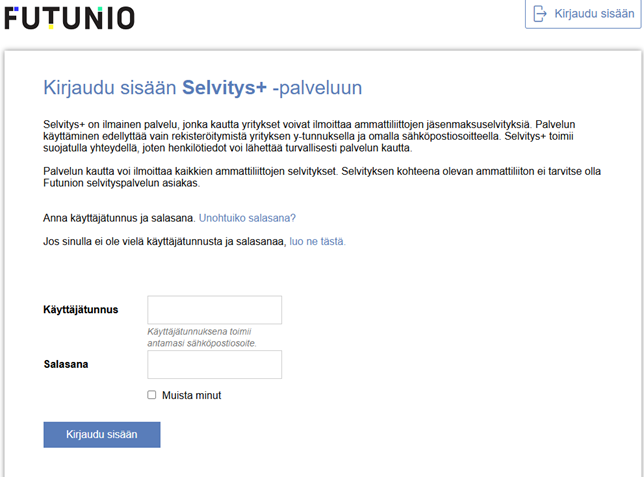Follow the 'luo ne tästä' link
The width and height of the screenshot is (644, 477).
tap(317, 241)
